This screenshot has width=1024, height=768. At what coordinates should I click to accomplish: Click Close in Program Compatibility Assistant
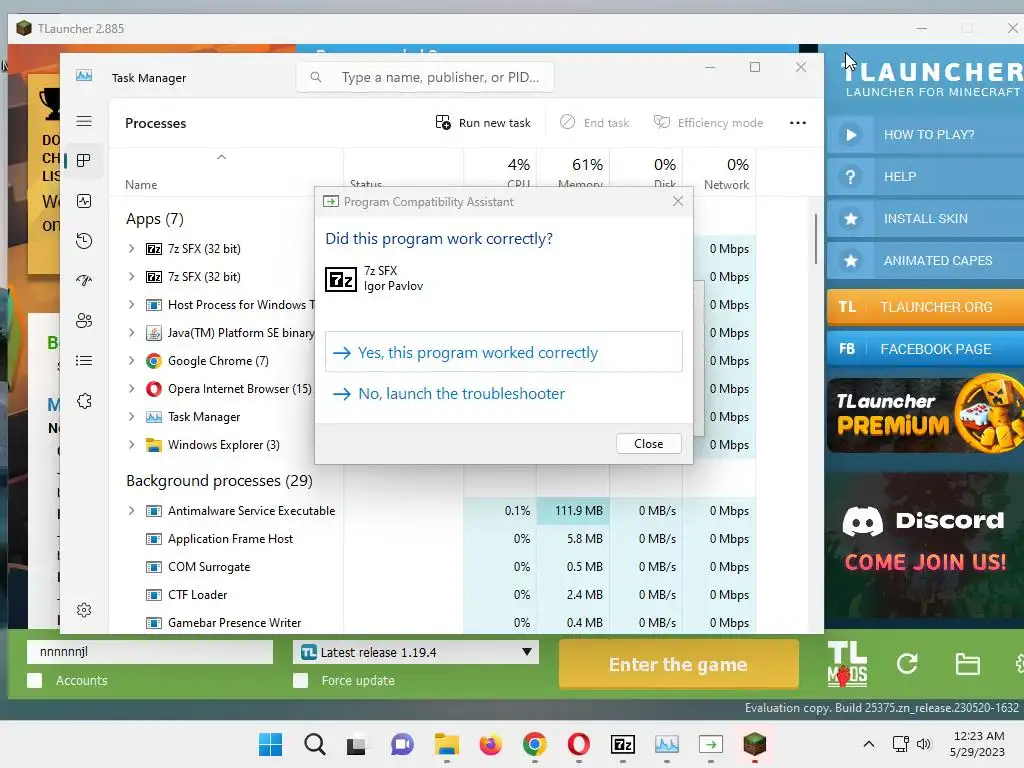(x=648, y=443)
